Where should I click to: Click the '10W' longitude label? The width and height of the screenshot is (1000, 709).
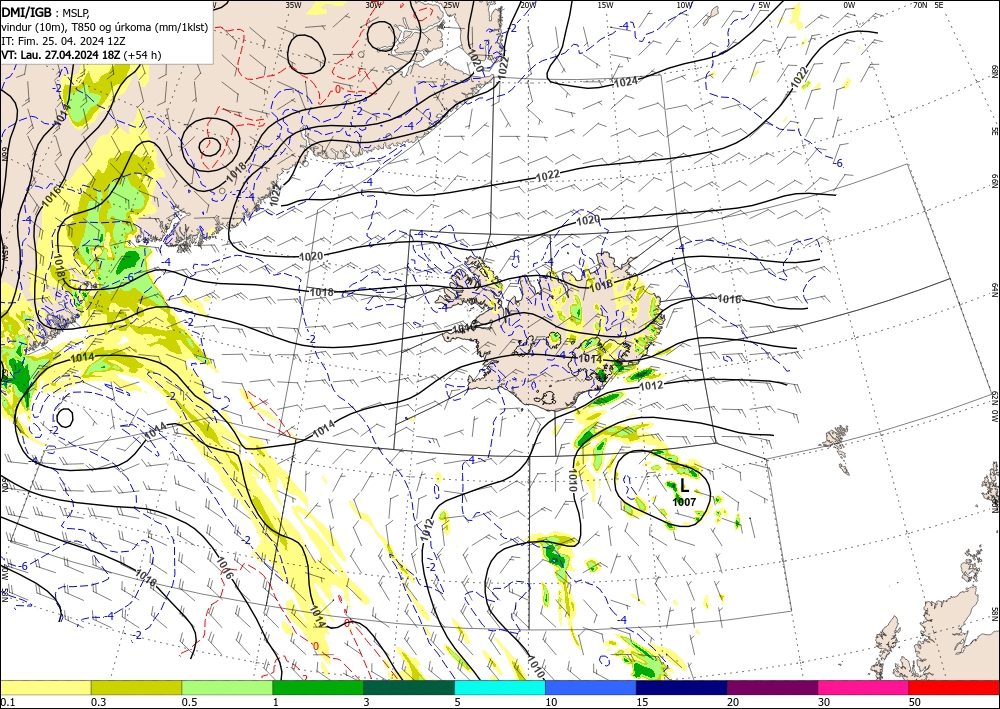click(684, 4)
